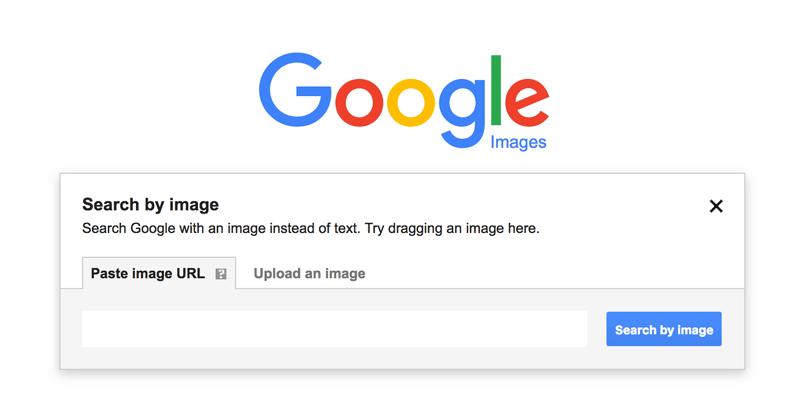
Task: Click white dialog space between heading and X
Action: click(460, 205)
